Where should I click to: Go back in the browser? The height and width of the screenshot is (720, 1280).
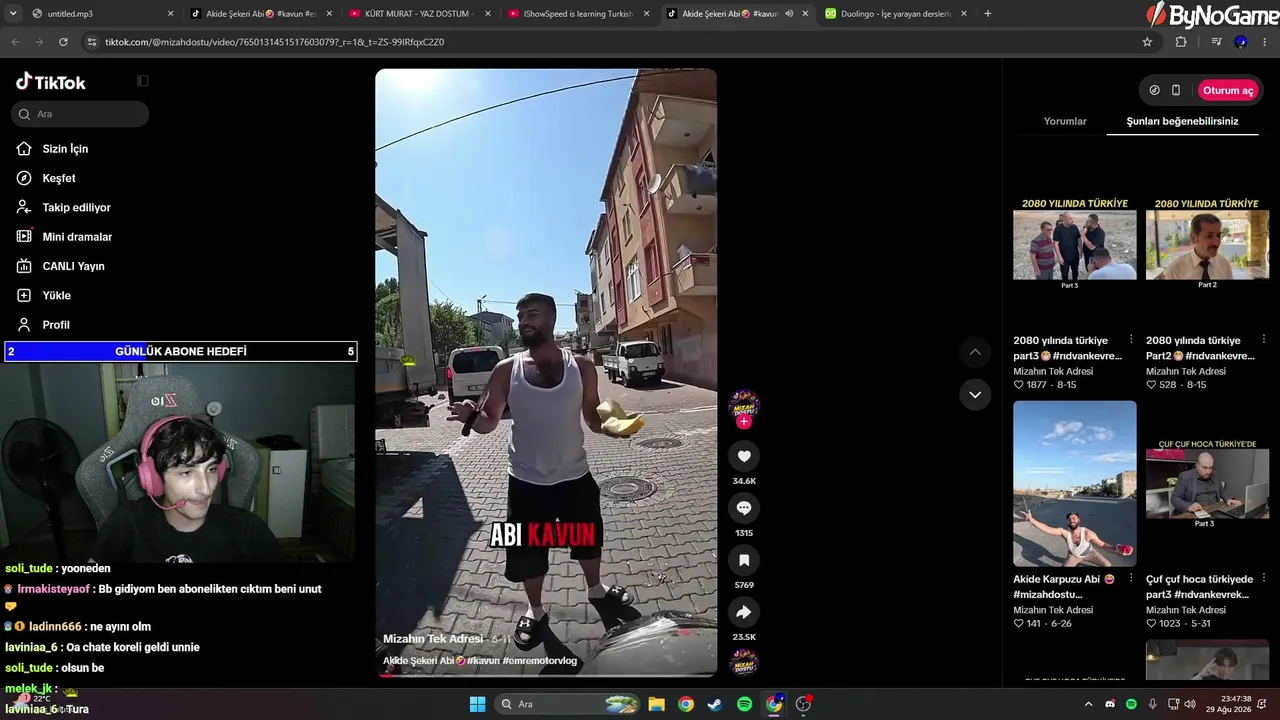(15, 42)
